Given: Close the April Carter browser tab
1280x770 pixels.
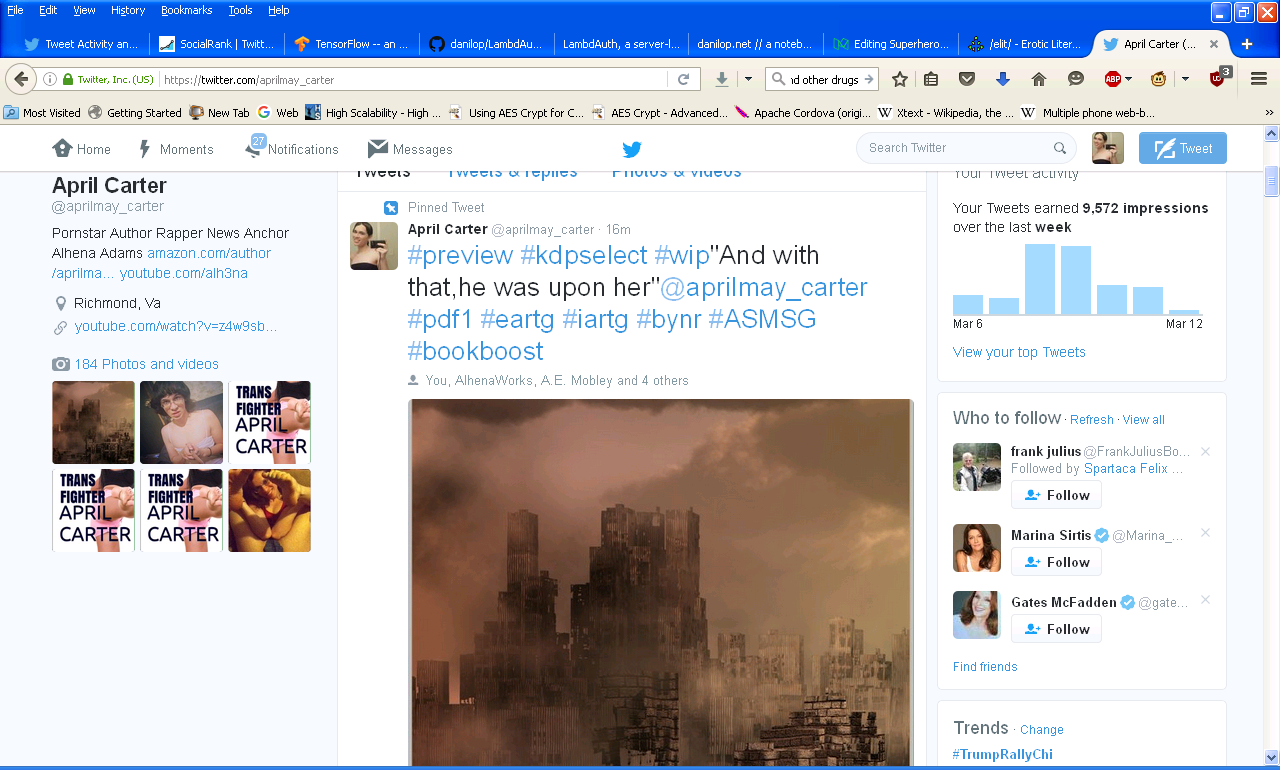Looking at the screenshot, I should coord(1214,44).
